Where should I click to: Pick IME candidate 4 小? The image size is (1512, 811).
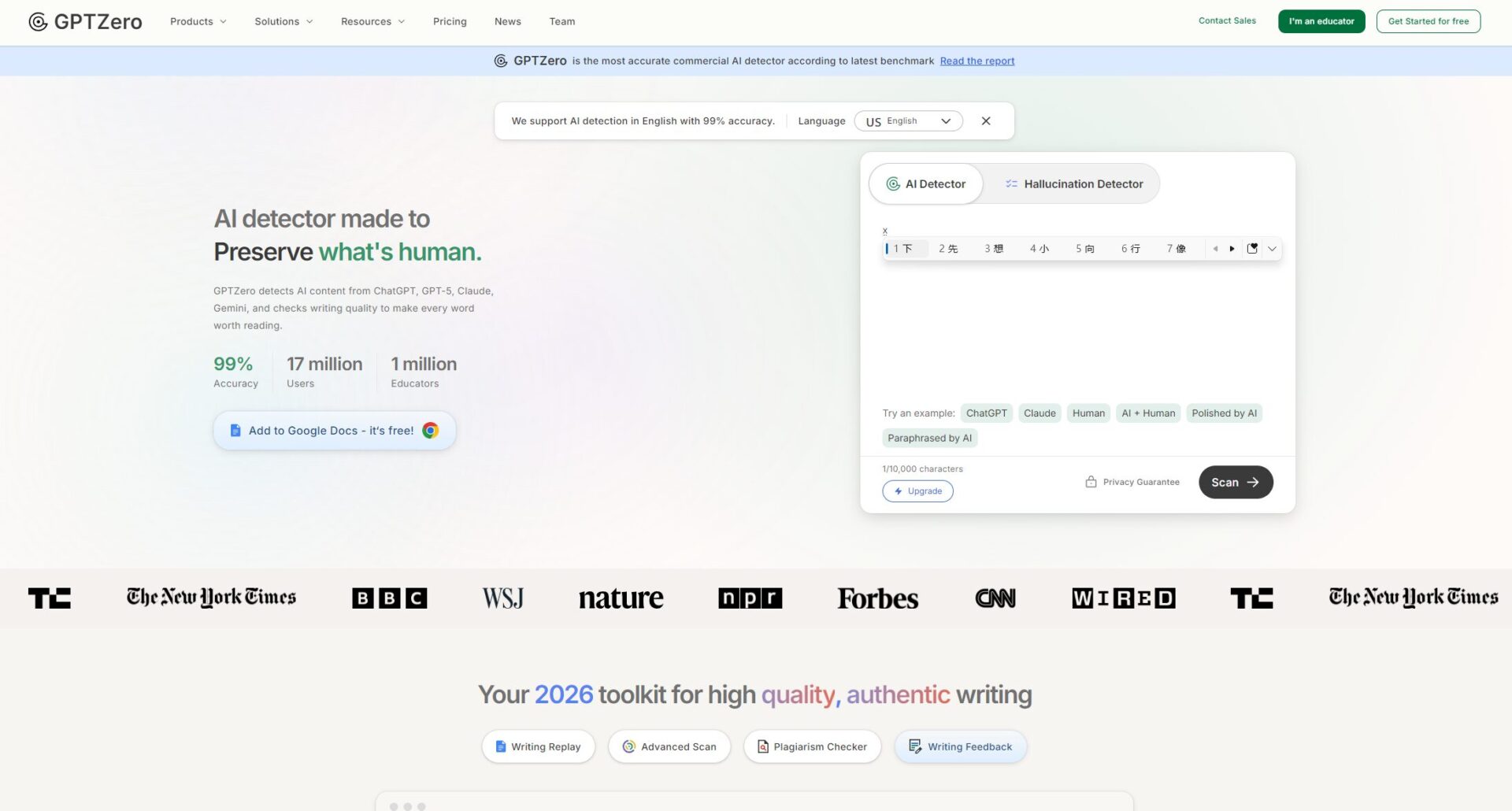[1039, 249]
